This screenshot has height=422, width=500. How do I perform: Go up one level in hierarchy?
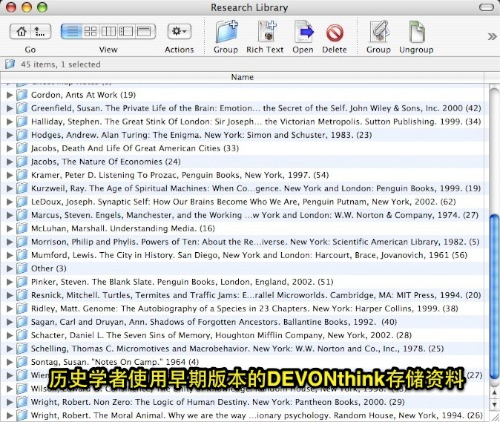[40, 31]
